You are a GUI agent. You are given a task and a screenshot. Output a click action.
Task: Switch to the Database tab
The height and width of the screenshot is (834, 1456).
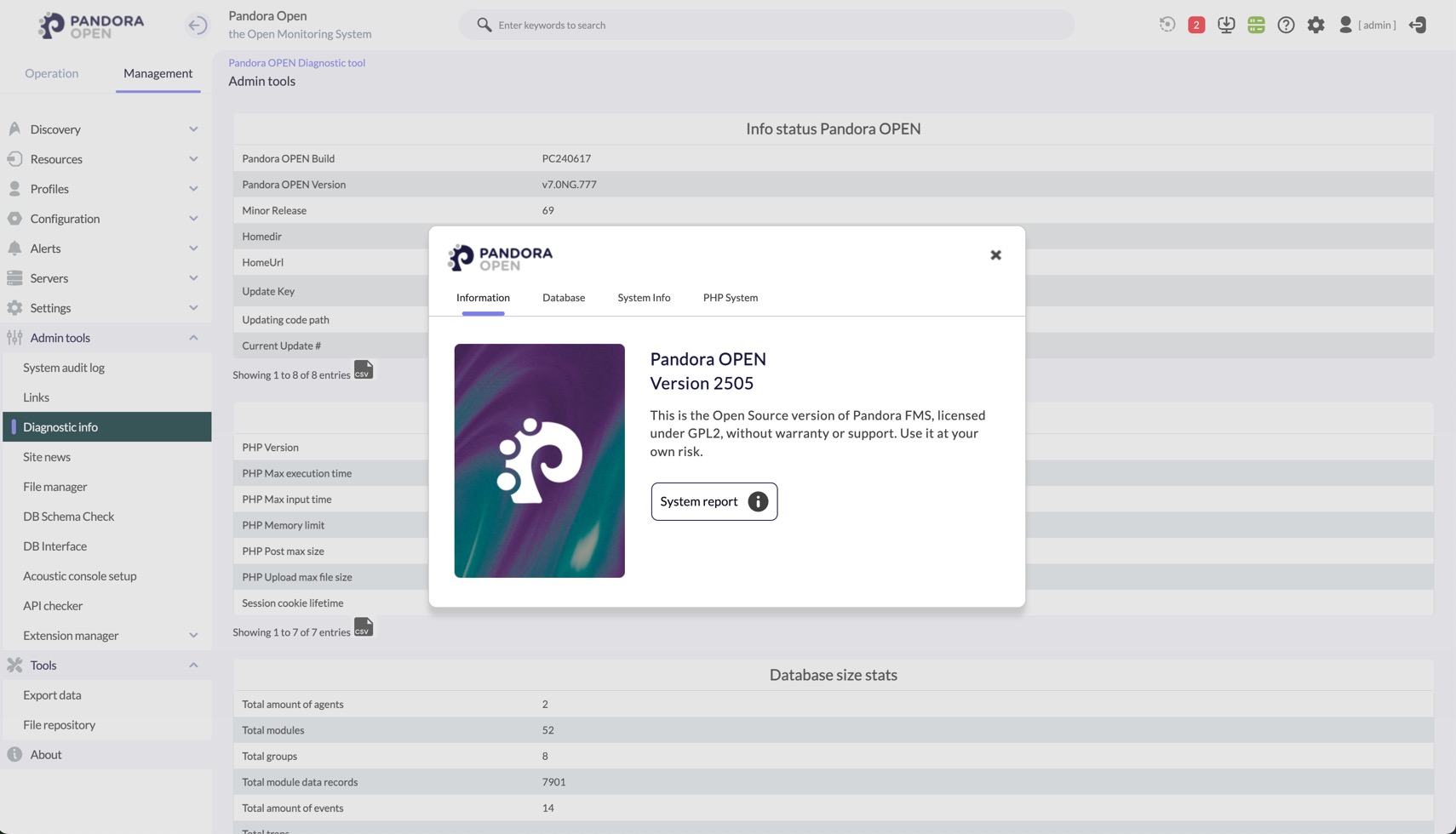(563, 298)
